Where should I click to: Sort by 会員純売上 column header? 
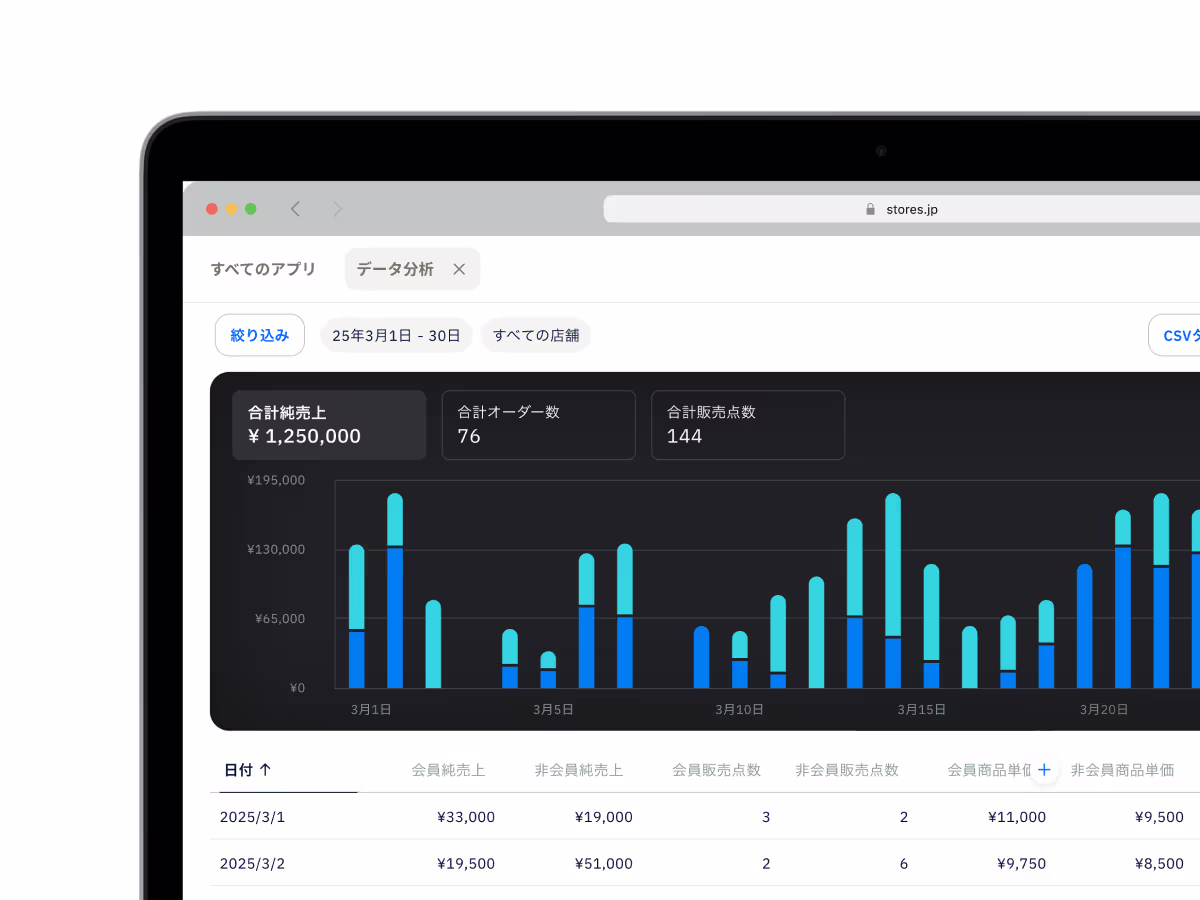click(448, 770)
